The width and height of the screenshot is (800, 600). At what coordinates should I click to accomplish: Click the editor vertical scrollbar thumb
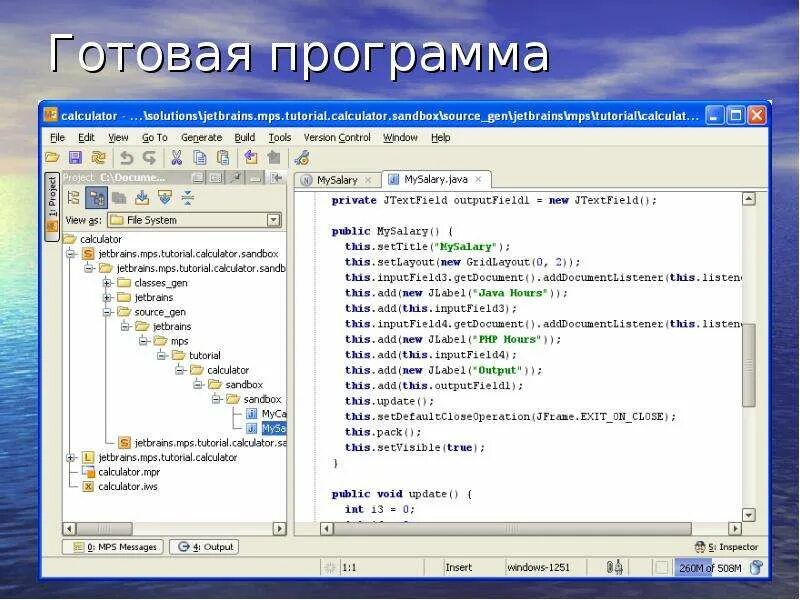point(748,365)
